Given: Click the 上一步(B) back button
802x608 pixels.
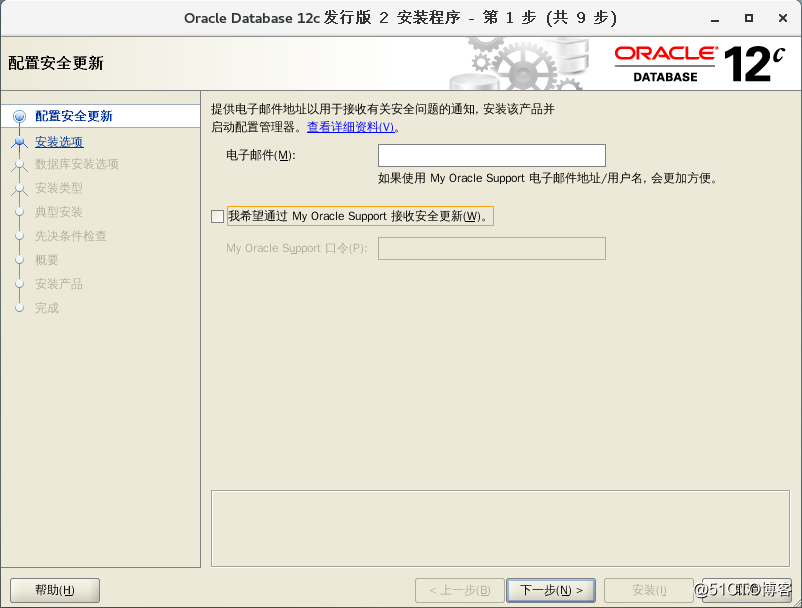Looking at the screenshot, I should 460,591.
